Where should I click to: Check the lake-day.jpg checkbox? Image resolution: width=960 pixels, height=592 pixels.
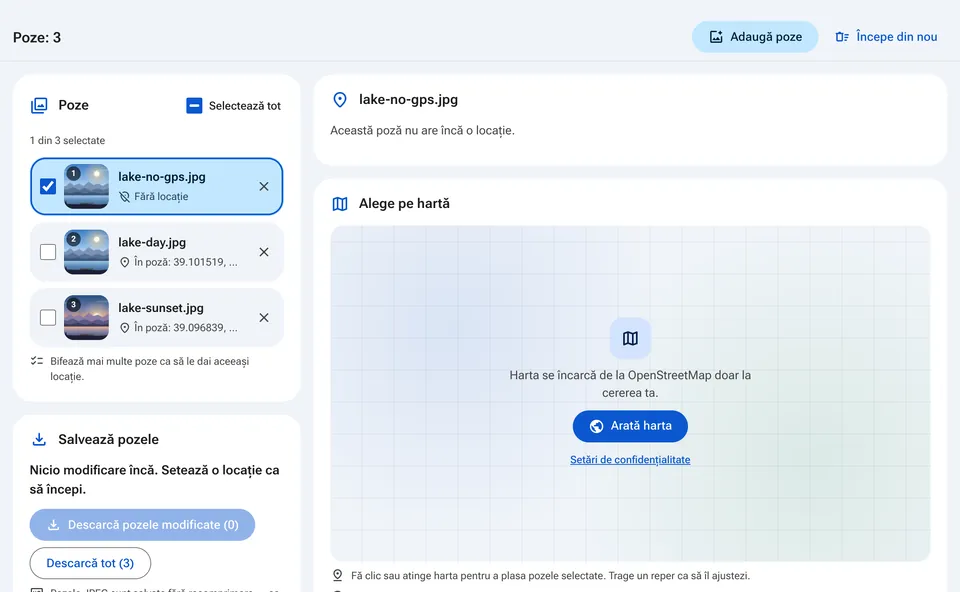pyautogui.click(x=48, y=252)
